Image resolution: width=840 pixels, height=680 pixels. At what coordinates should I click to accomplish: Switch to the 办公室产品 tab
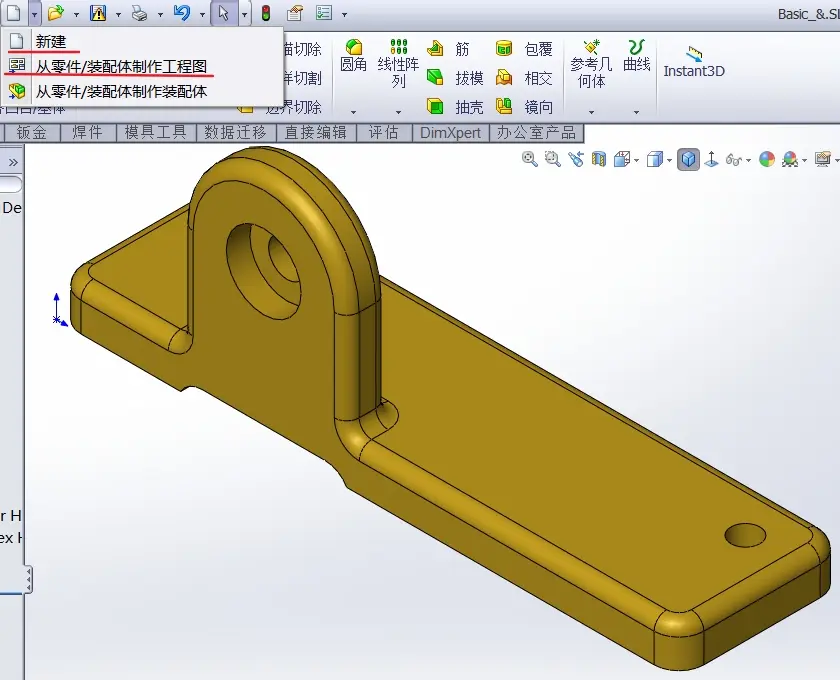click(x=536, y=132)
